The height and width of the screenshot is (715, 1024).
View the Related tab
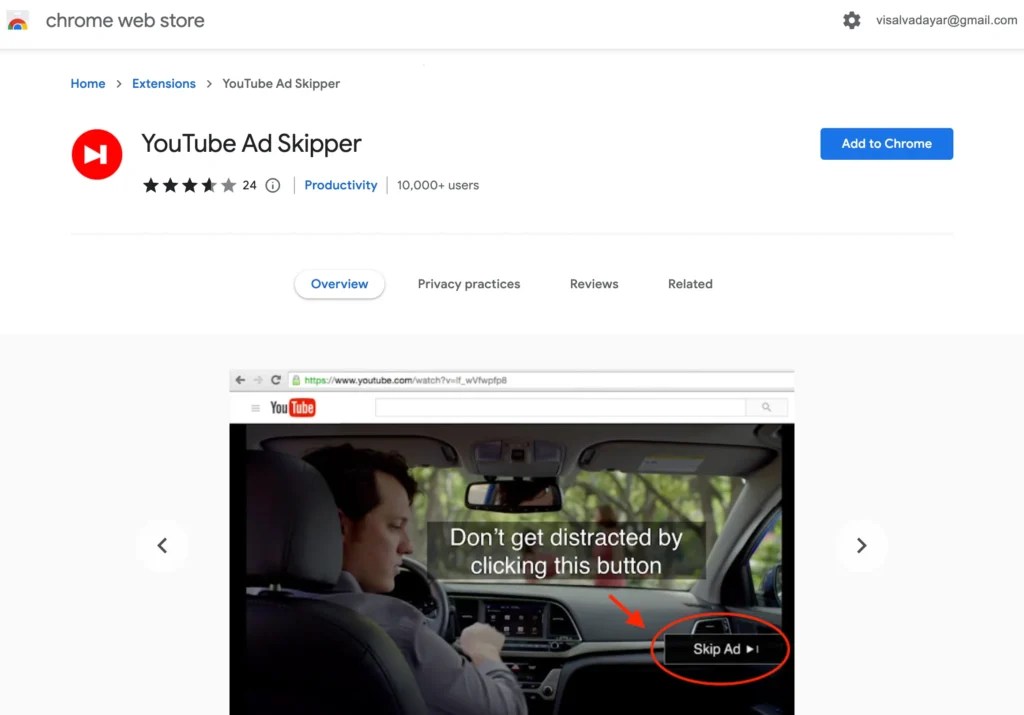[x=690, y=284]
